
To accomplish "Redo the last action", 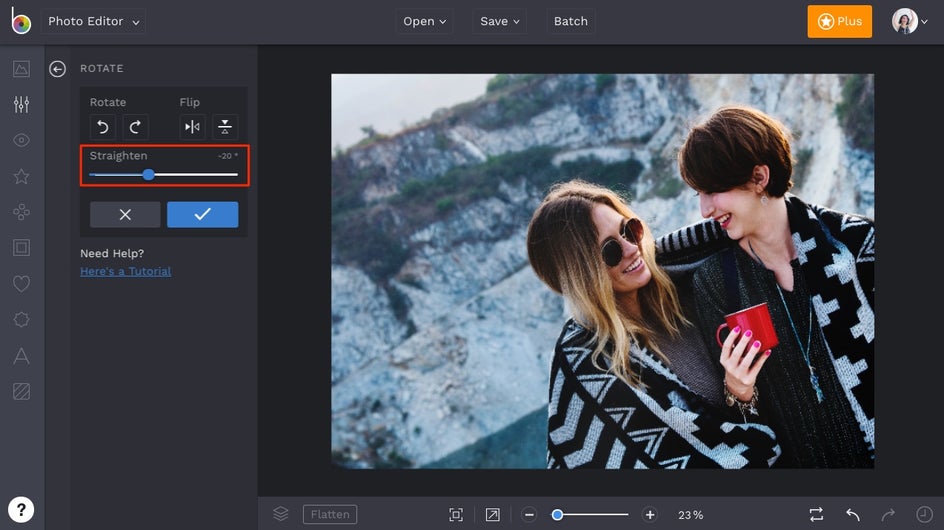I will click(888, 514).
